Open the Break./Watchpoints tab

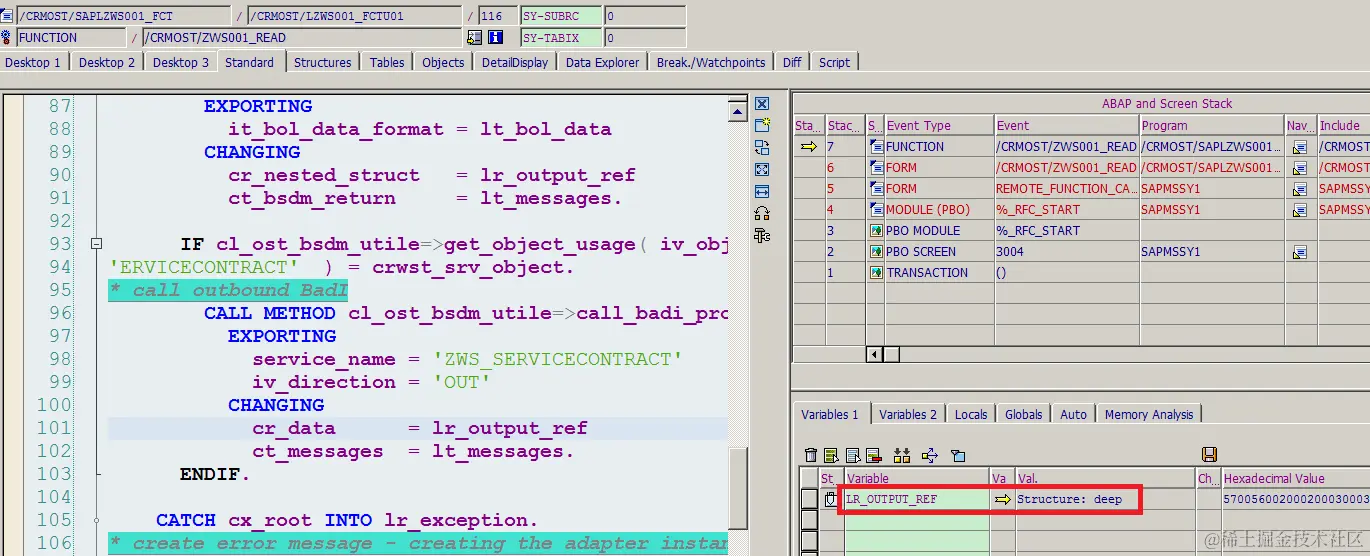pyautogui.click(x=711, y=62)
